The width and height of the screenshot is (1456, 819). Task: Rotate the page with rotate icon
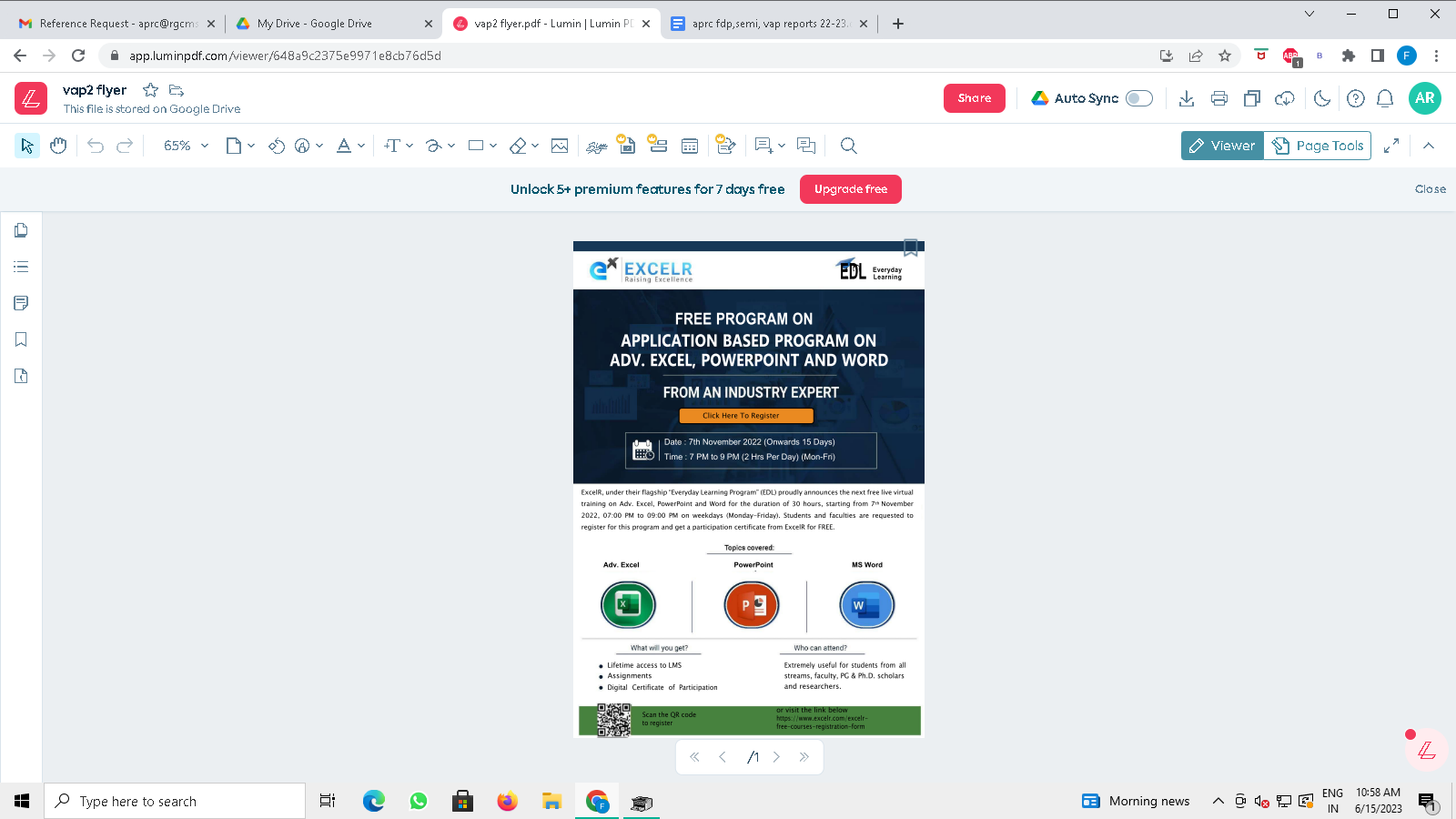(x=277, y=146)
